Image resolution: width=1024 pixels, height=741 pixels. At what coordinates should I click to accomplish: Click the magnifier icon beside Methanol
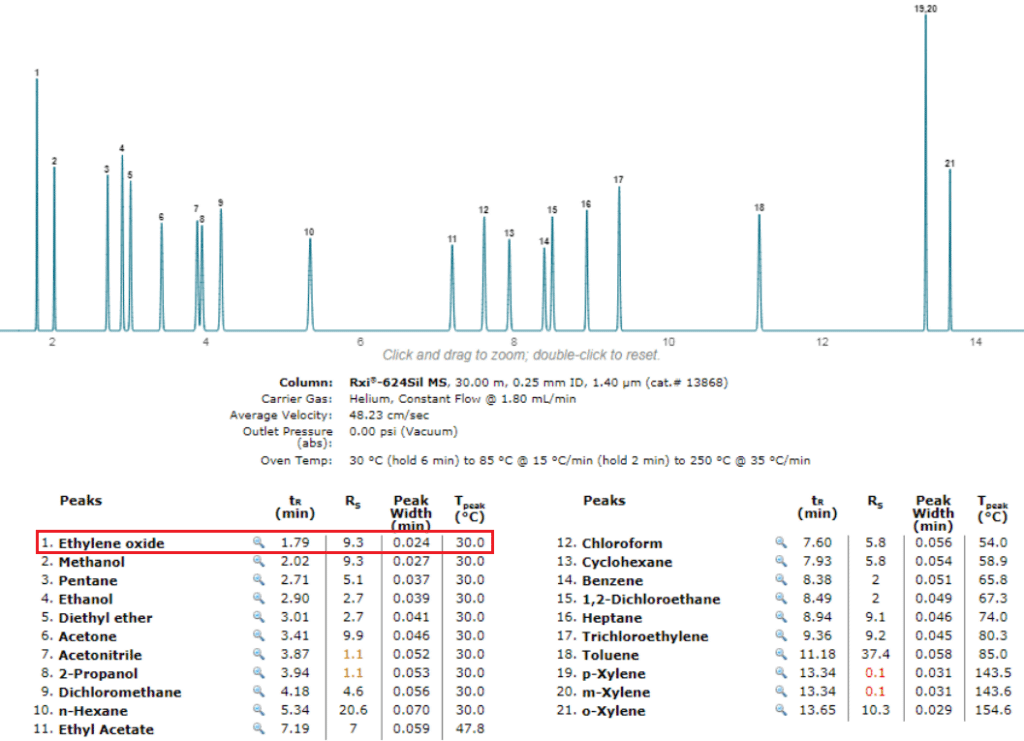tap(258, 562)
